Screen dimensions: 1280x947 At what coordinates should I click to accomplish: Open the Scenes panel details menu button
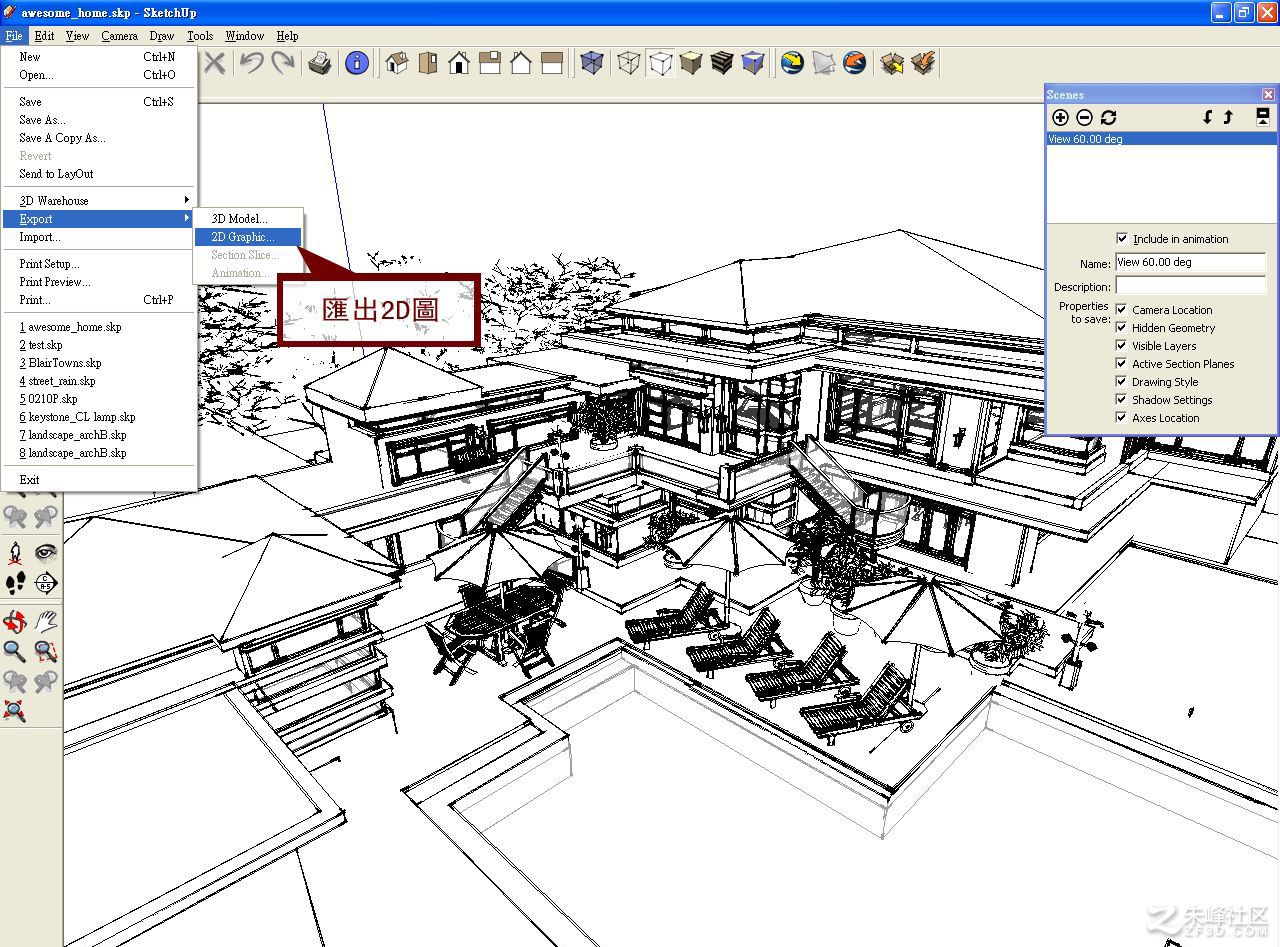pos(1263,117)
